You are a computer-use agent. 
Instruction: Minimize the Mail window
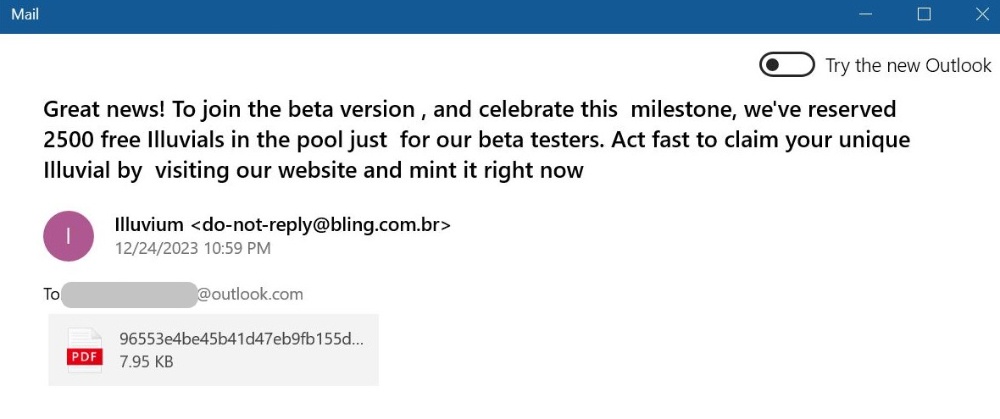pyautogui.click(x=865, y=14)
